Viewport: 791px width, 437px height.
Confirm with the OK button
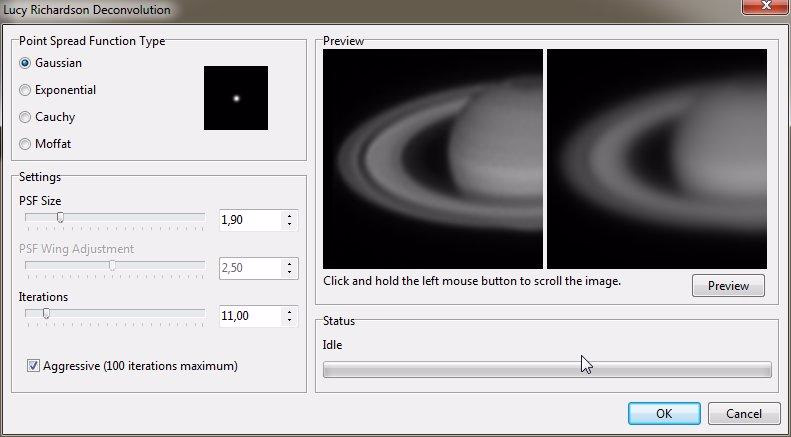pyautogui.click(x=664, y=413)
